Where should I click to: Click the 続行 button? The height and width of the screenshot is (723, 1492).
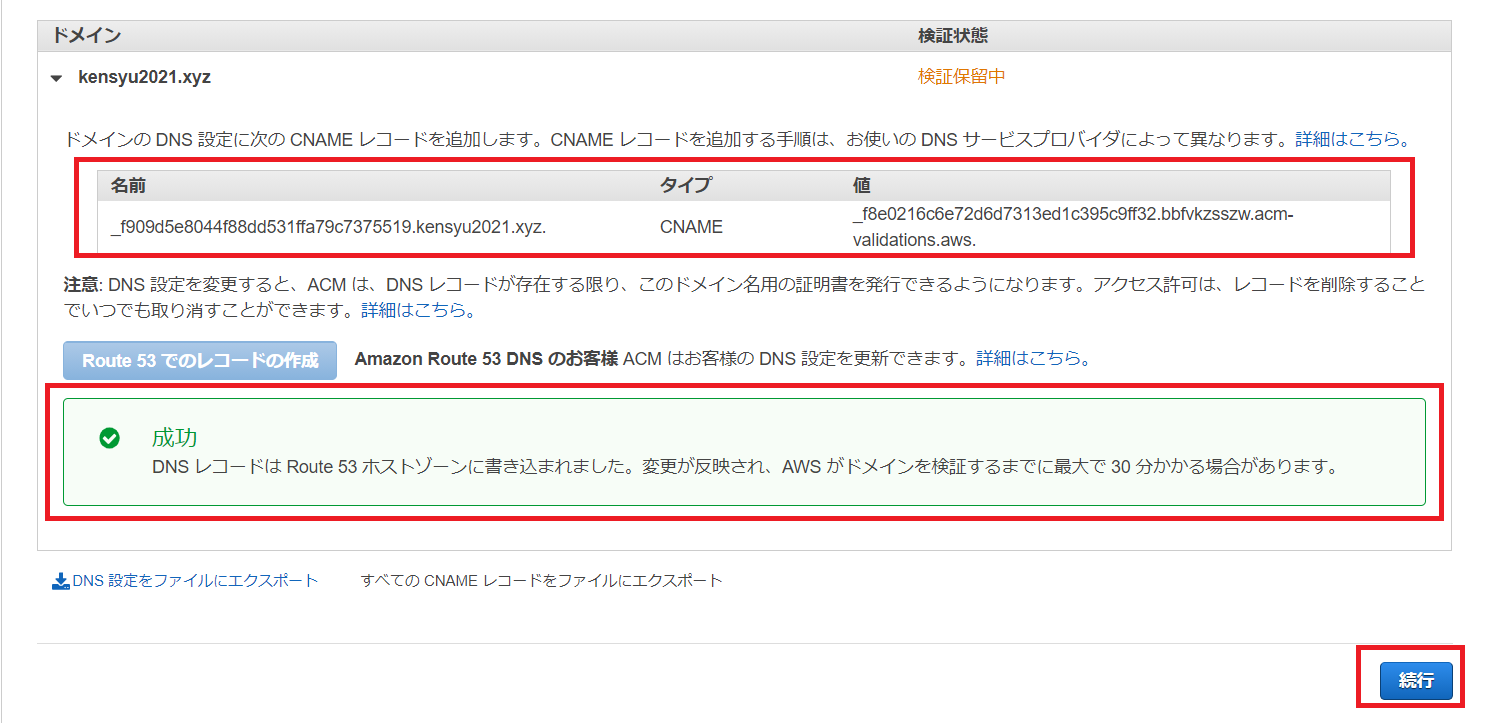pyautogui.click(x=1416, y=681)
